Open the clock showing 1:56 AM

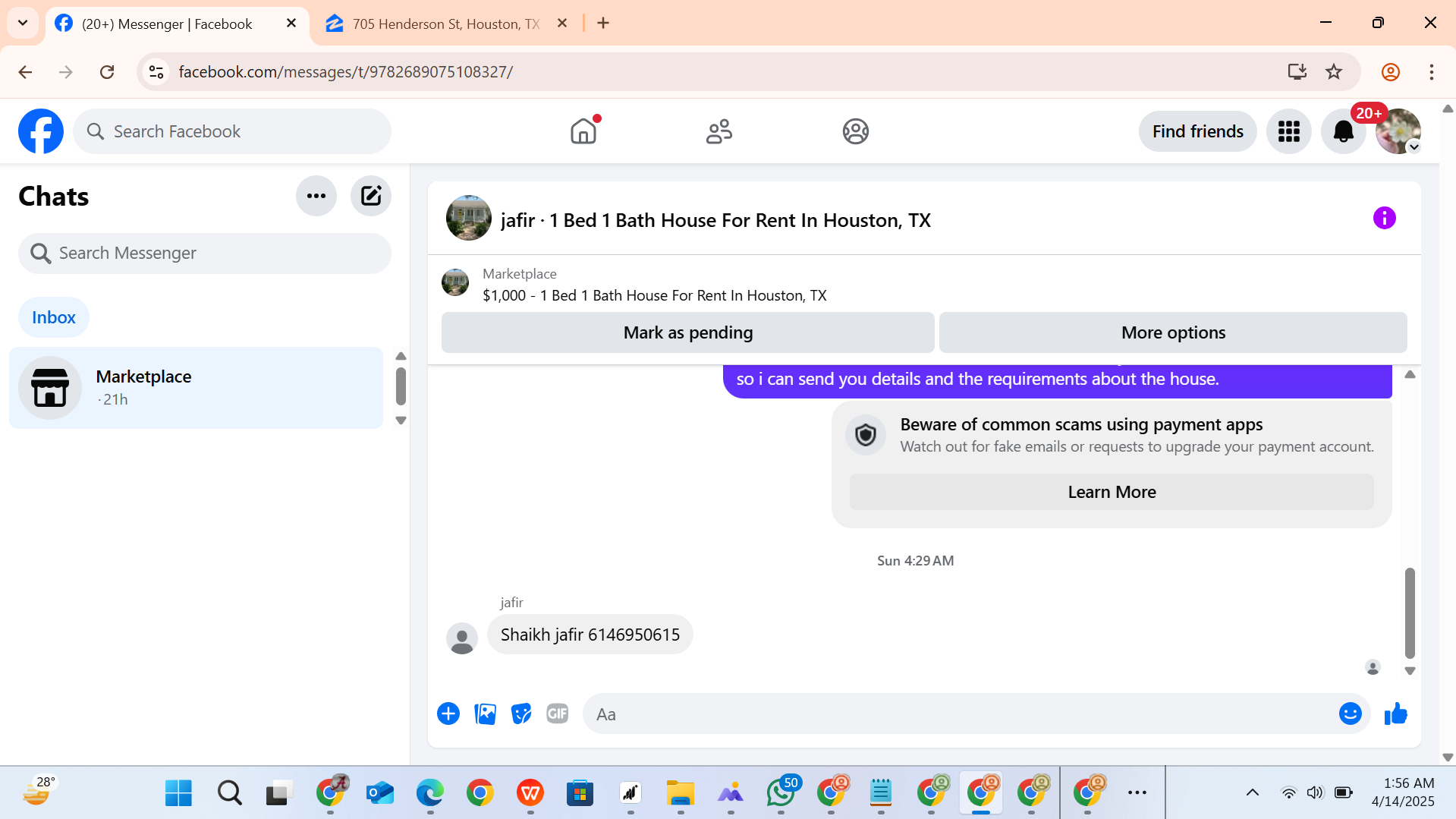1402,792
